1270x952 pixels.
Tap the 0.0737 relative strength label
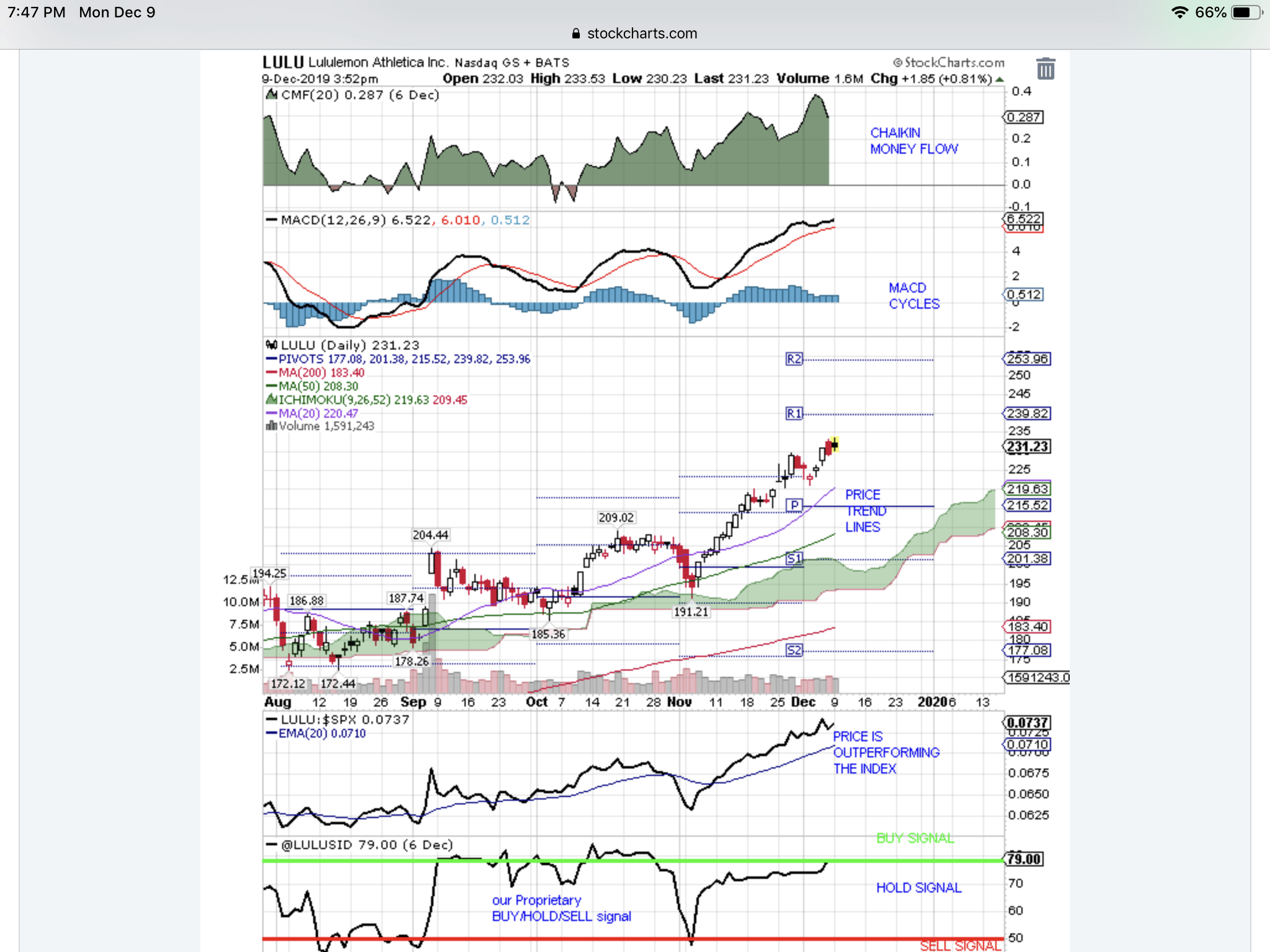[x=1027, y=723]
